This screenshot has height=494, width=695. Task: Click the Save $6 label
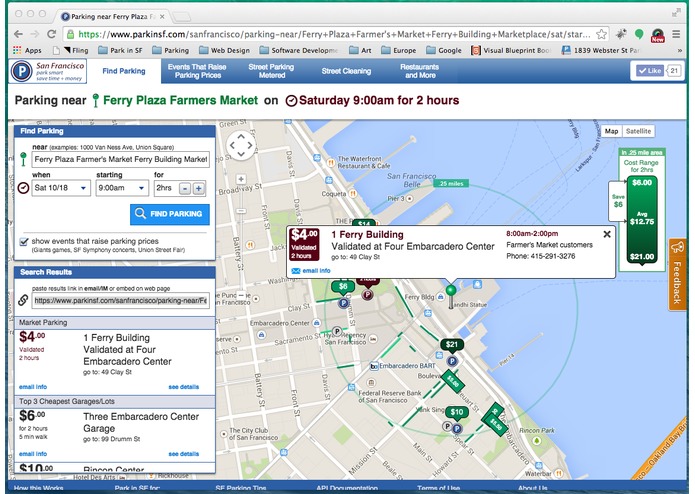click(618, 201)
